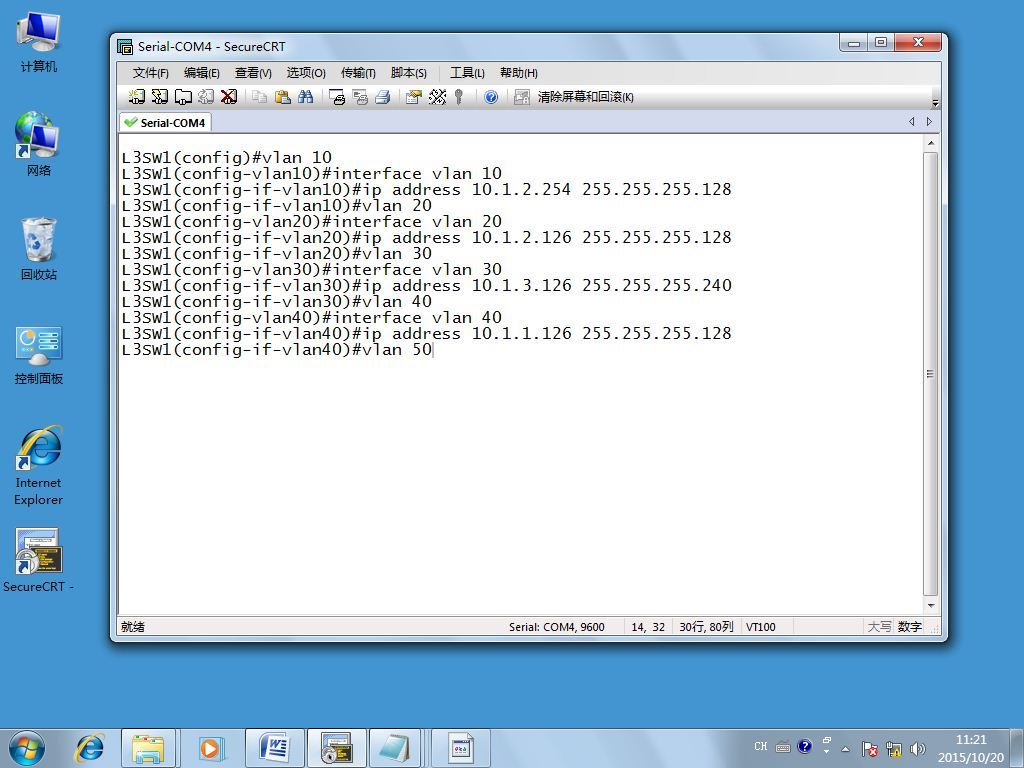
Task: Select the 控制面板 desktop icon
Action: click(x=39, y=355)
